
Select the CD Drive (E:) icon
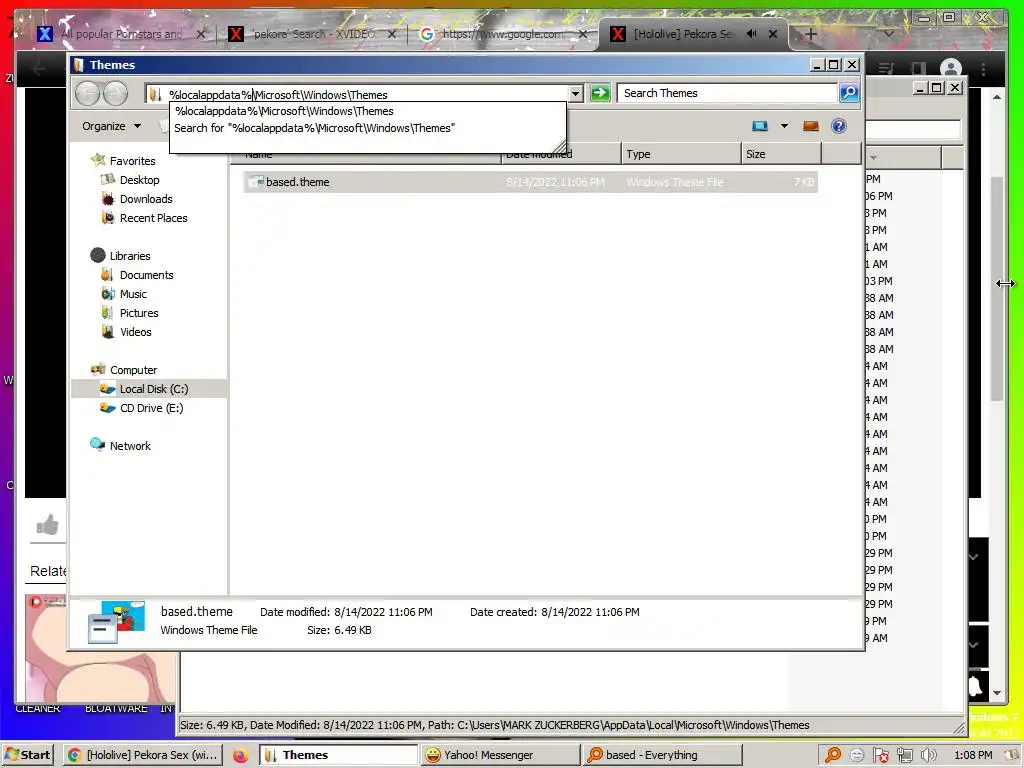tap(107, 408)
